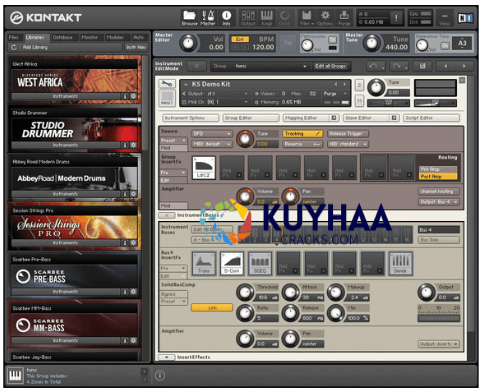481x392 pixels.
Task: Toggle the Ext tempo sync button
Action: click(240, 39)
